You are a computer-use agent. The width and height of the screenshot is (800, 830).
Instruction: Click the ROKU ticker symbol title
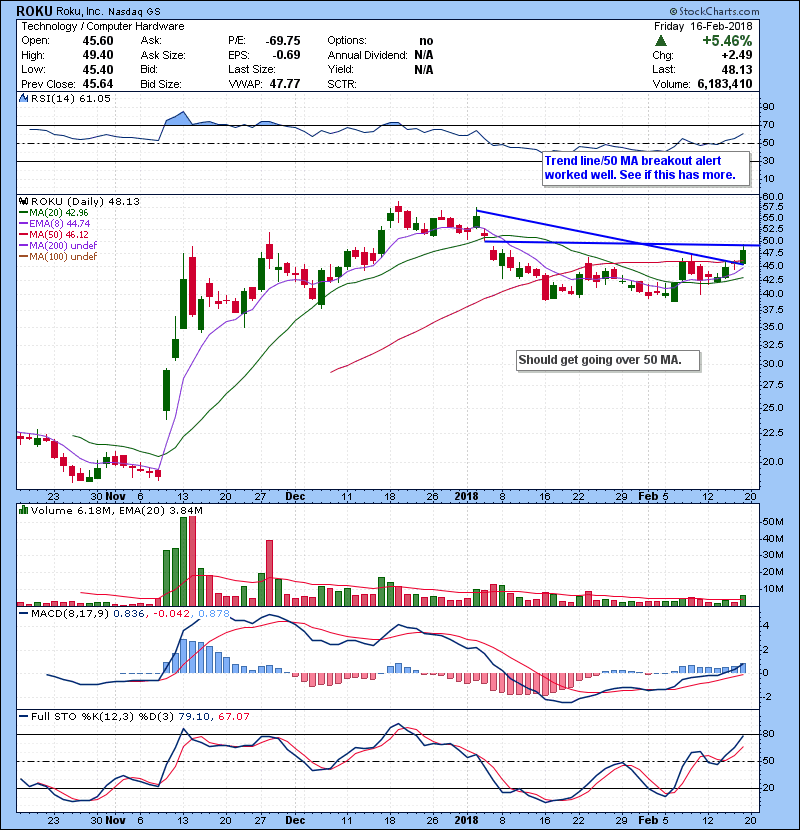(34, 11)
